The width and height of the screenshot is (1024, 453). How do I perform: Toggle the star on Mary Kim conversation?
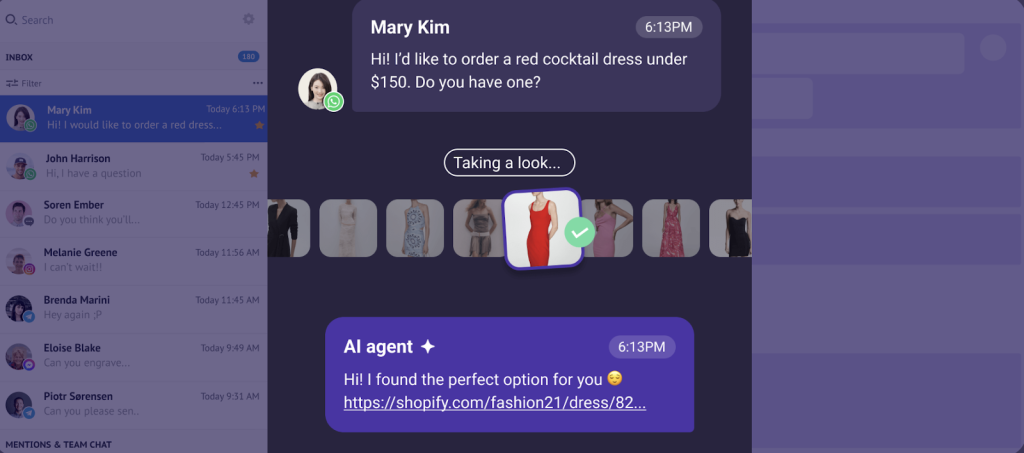point(259,125)
